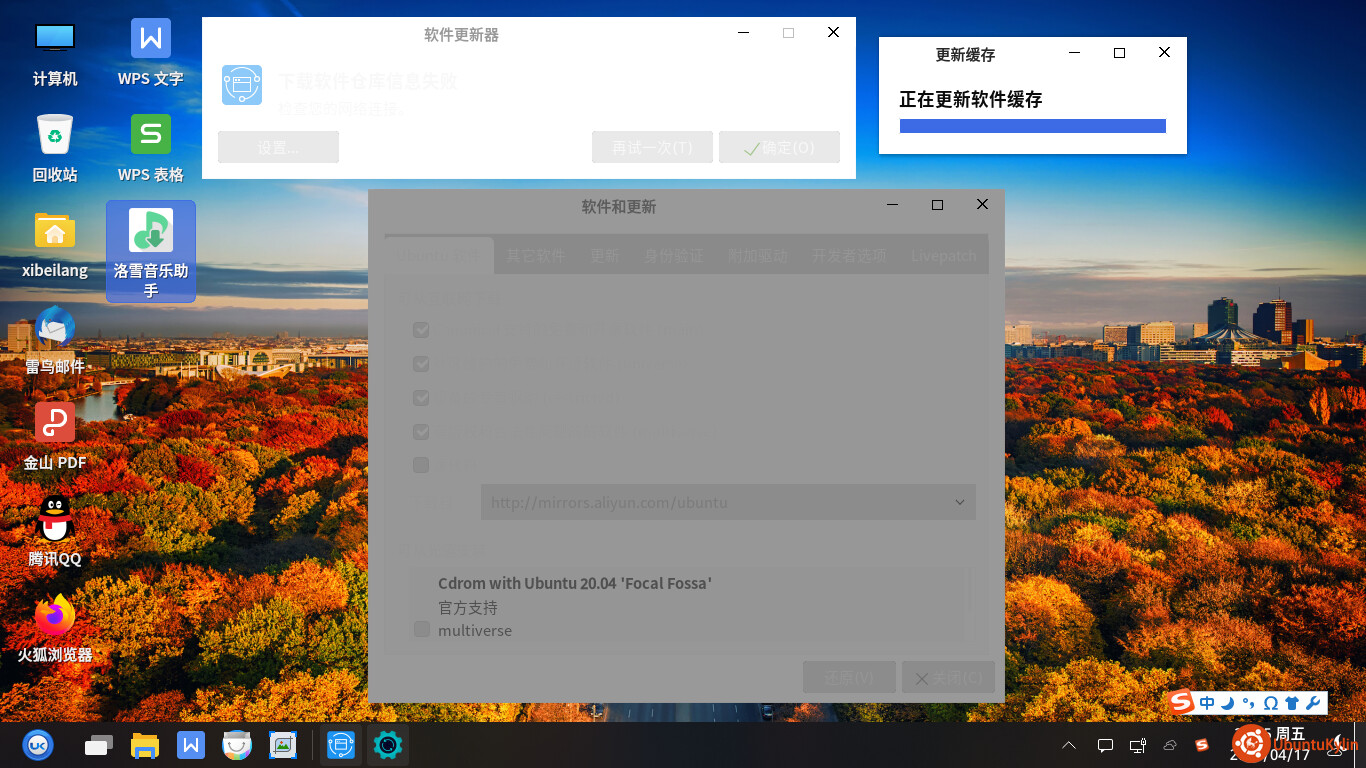
Task: Toggle the first checkbox in Ubuntu software list
Action: (x=421, y=330)
